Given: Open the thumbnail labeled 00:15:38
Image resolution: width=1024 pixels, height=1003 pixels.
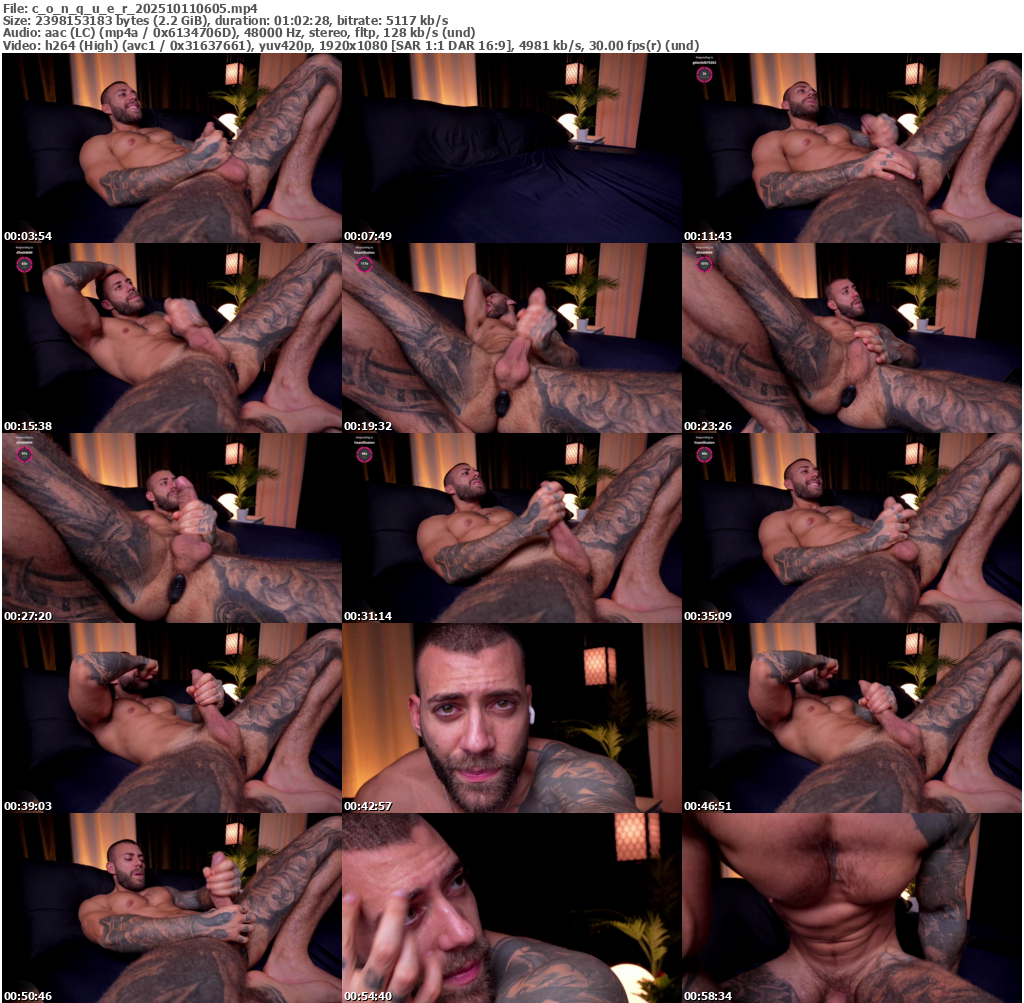Looking at the screenshot, I should (172, 338).
